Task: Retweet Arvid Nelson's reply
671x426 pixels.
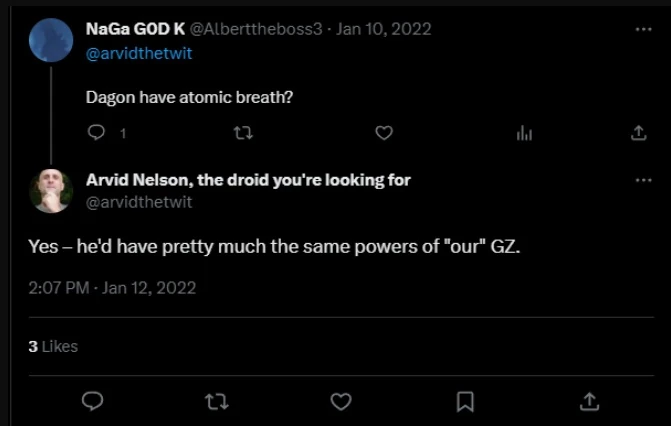Action: click(x=216, y=400)
